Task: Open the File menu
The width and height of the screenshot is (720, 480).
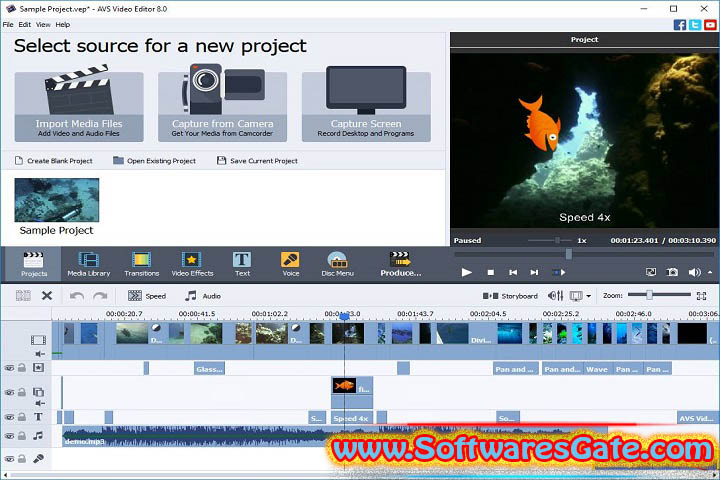Action: [x=8, y=24]
